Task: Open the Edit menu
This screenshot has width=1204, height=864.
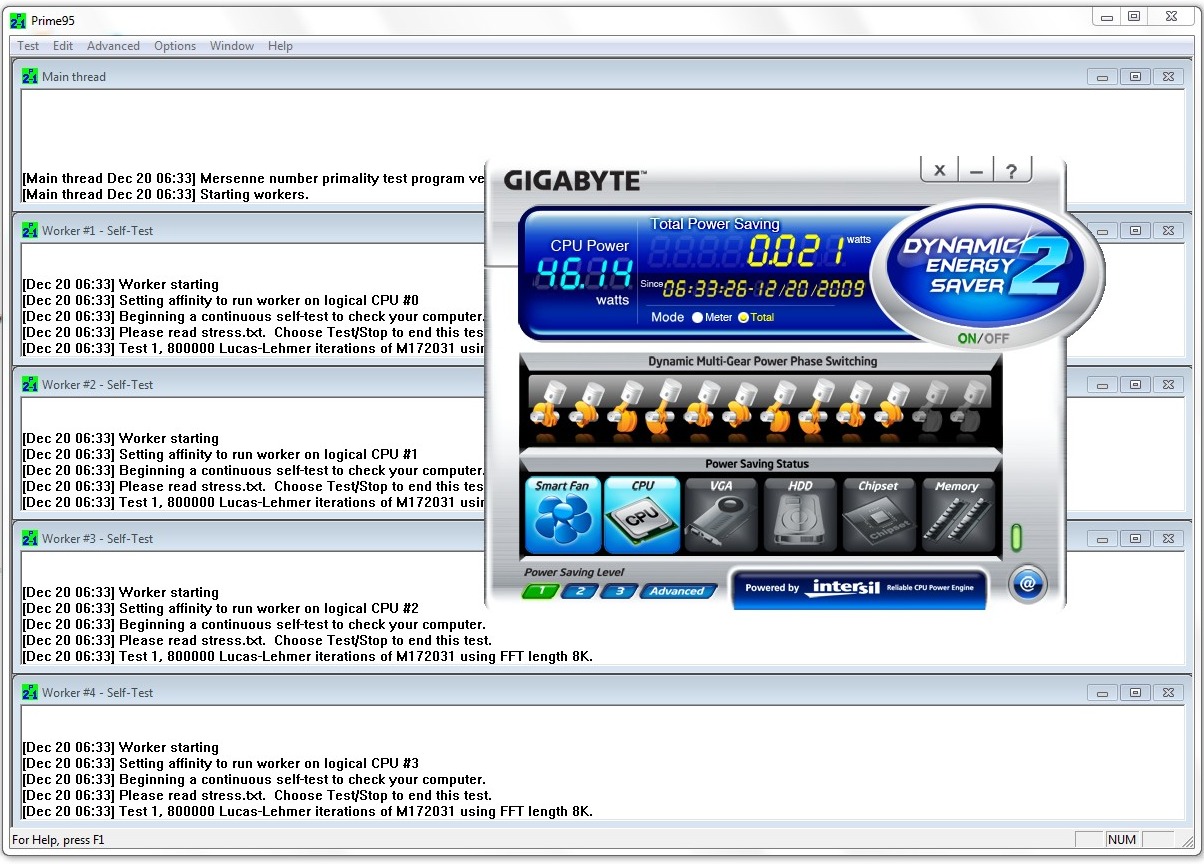Action: tap(63, 46)
